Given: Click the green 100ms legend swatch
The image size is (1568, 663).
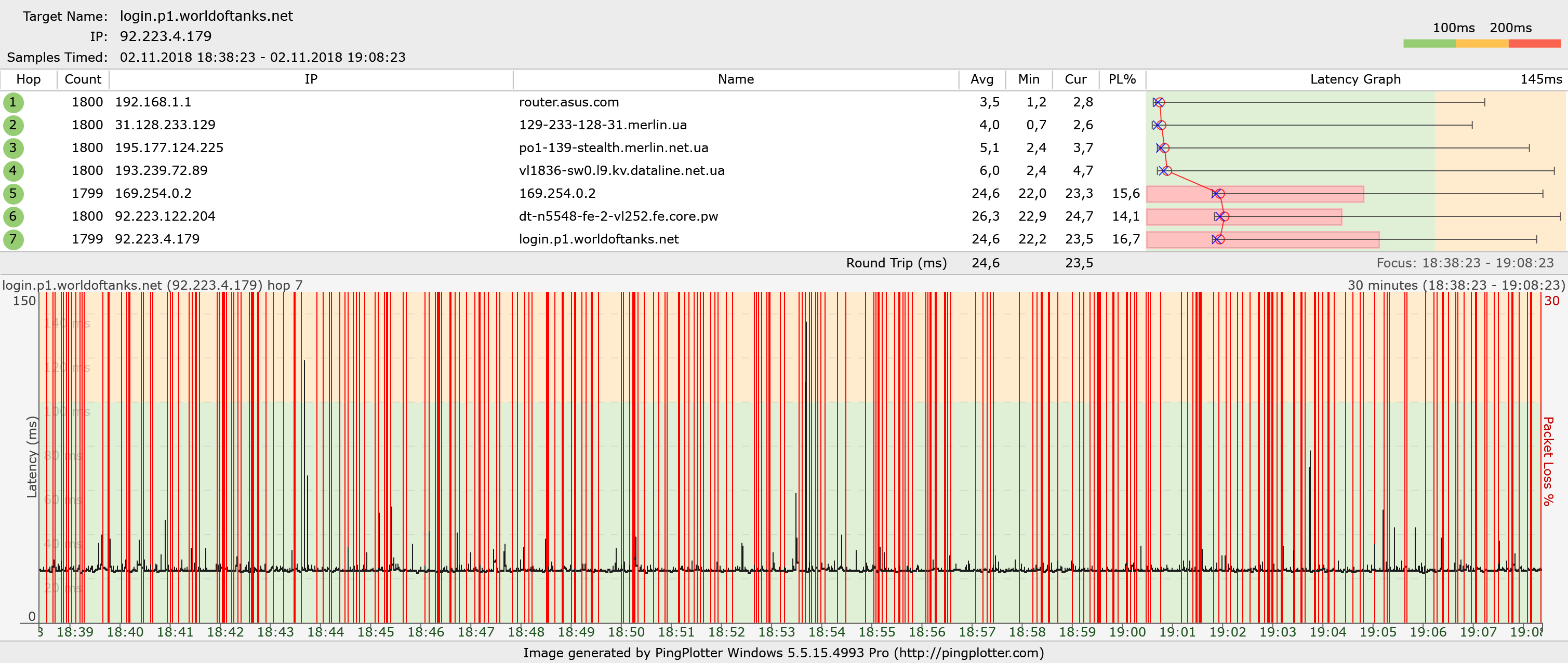Looking at the screenshot, I should coord(1429,43).
